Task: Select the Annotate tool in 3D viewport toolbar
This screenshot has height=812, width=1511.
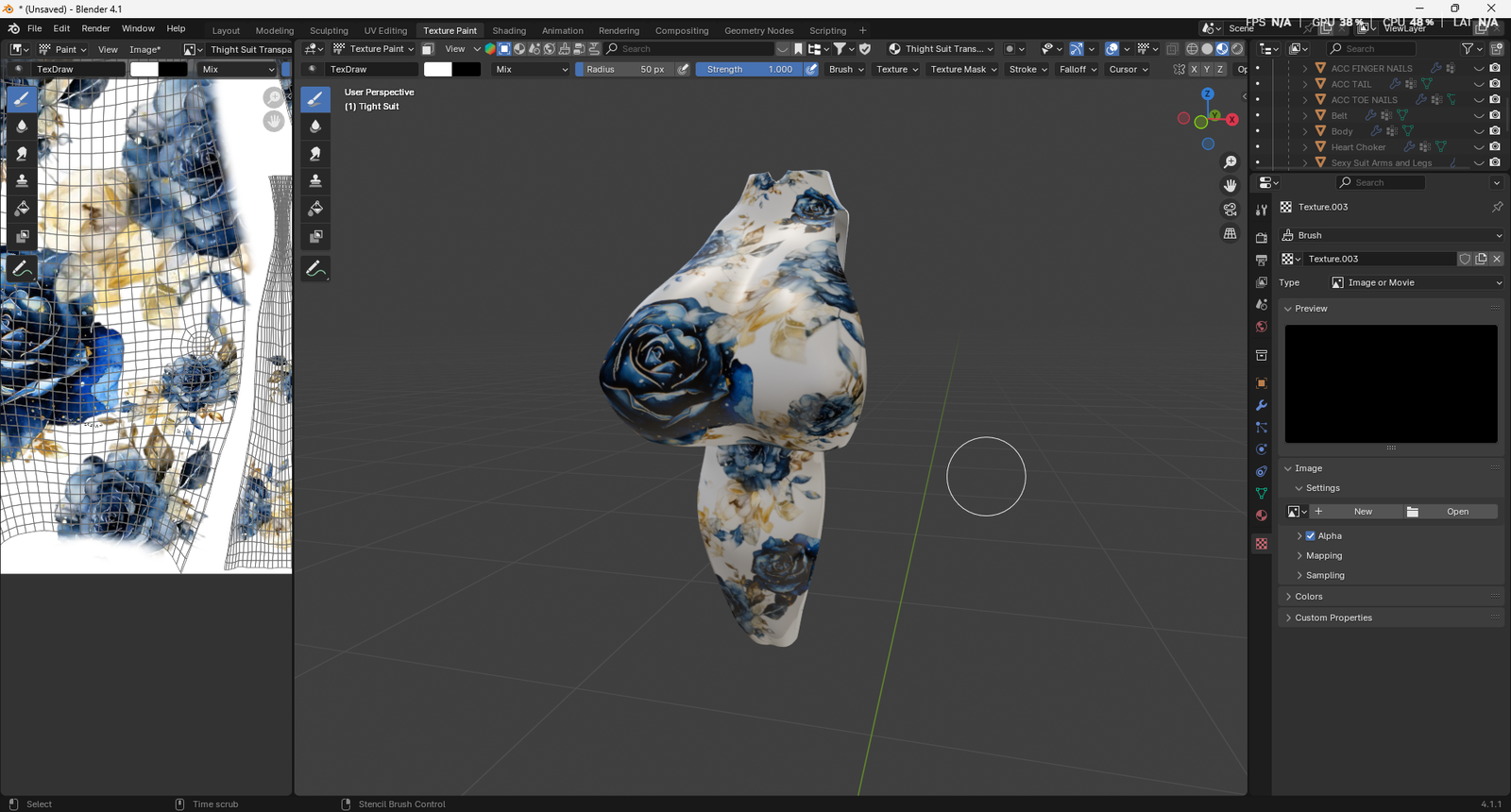Action: tap(315, 269)
